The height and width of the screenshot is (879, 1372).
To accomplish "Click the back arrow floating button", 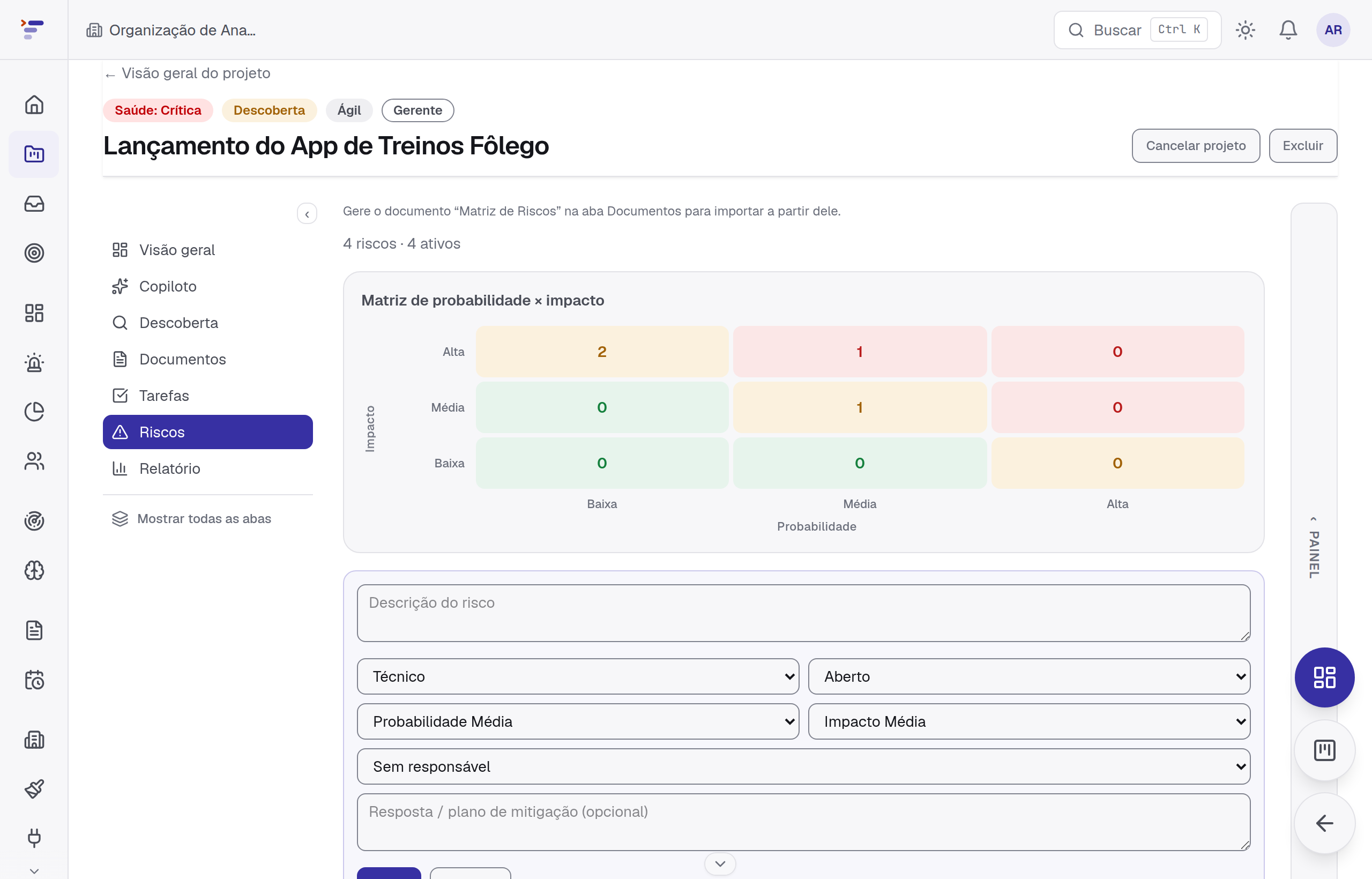I will [x=1324, y=823].
